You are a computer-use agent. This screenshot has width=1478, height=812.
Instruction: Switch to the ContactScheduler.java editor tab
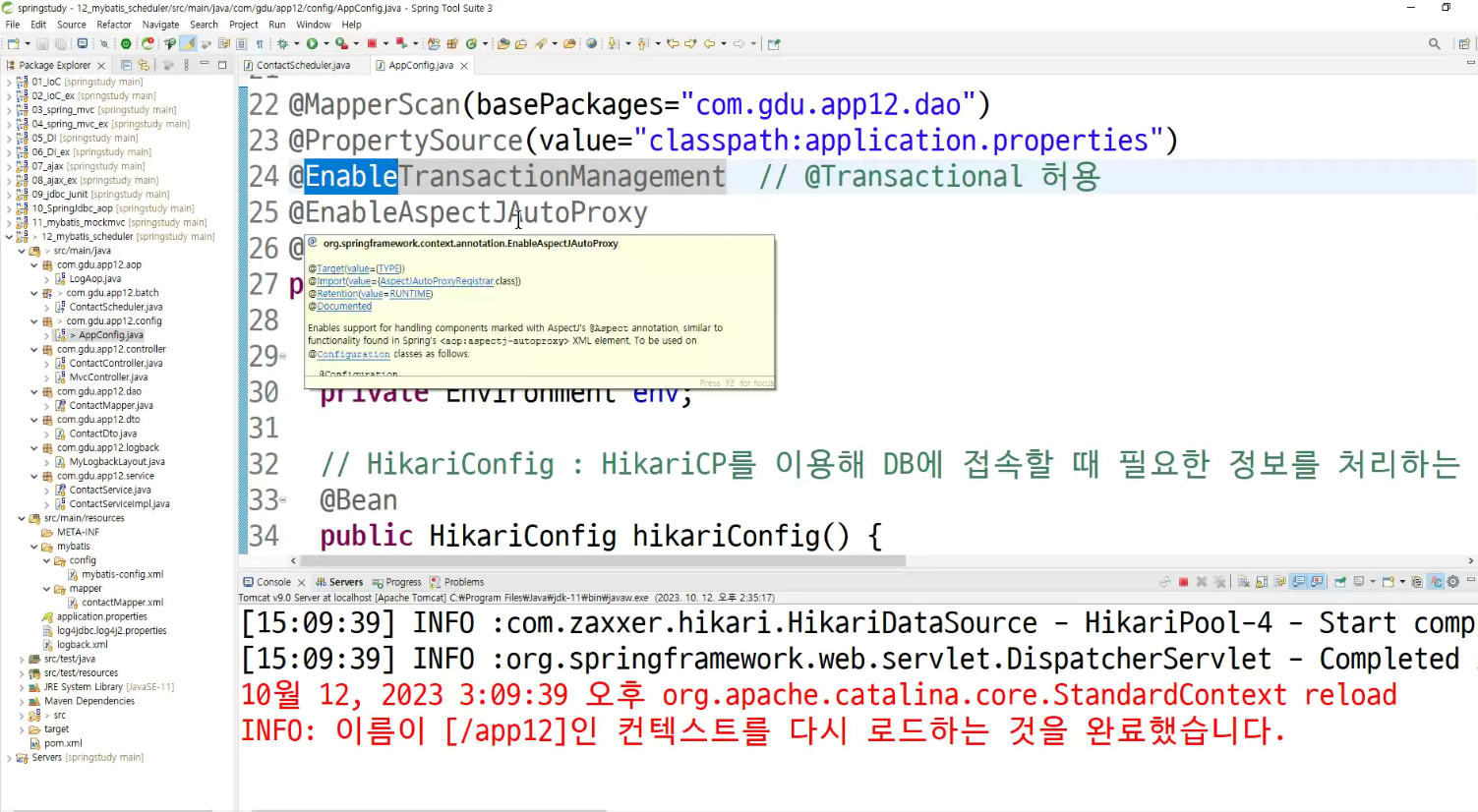pos(302,65)
